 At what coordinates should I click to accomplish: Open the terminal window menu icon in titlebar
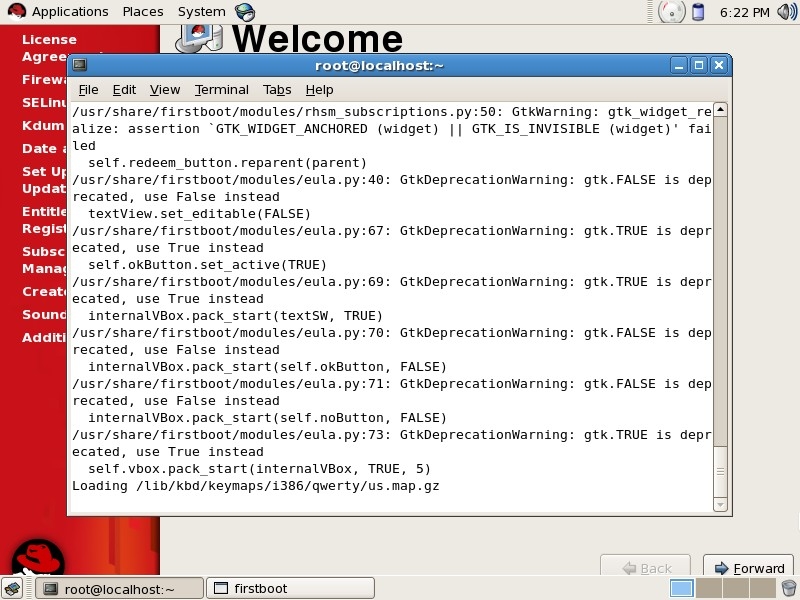[x=80, y=65]
